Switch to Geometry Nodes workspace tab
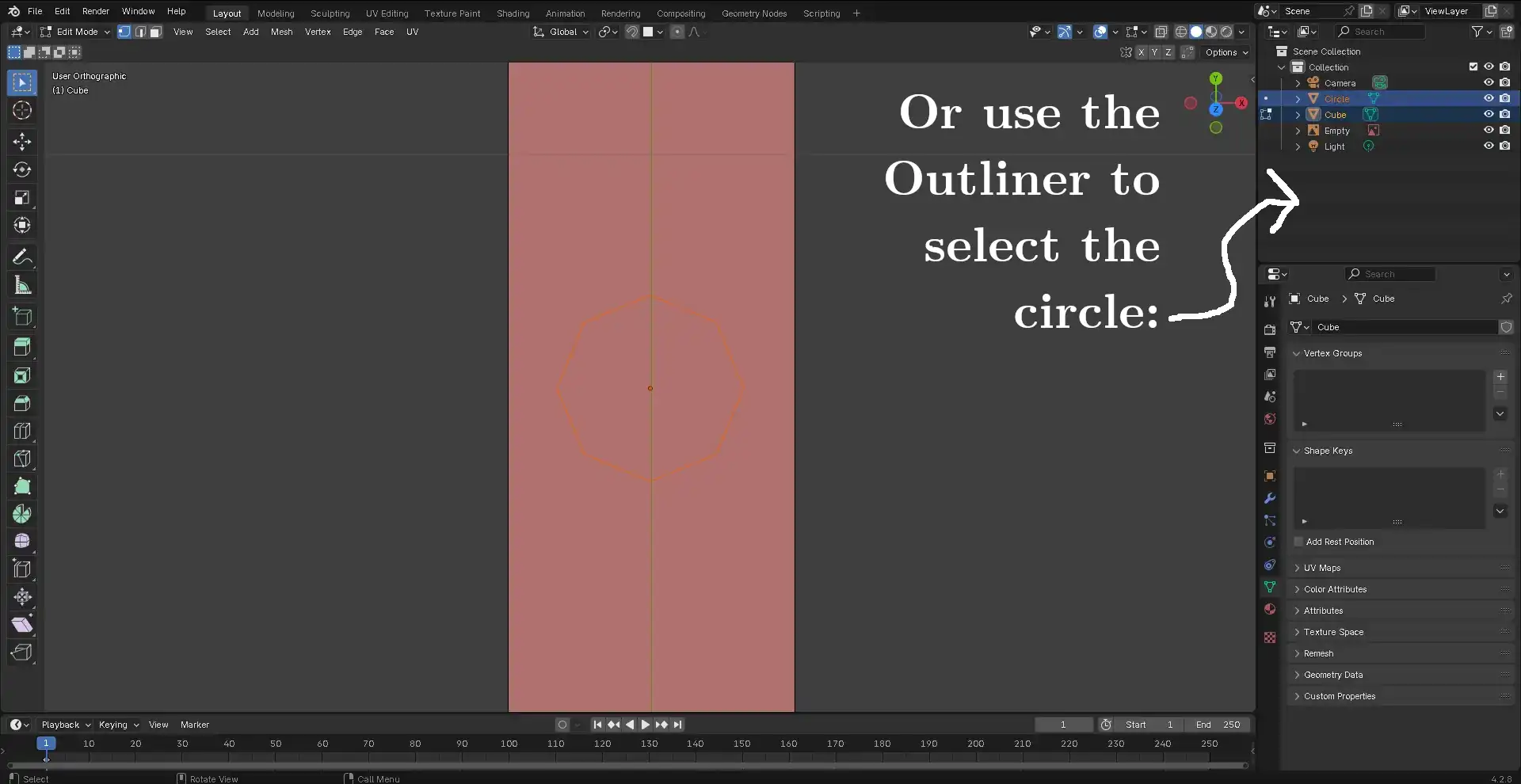The image size is (1521, 784). (x=754, y=13)
